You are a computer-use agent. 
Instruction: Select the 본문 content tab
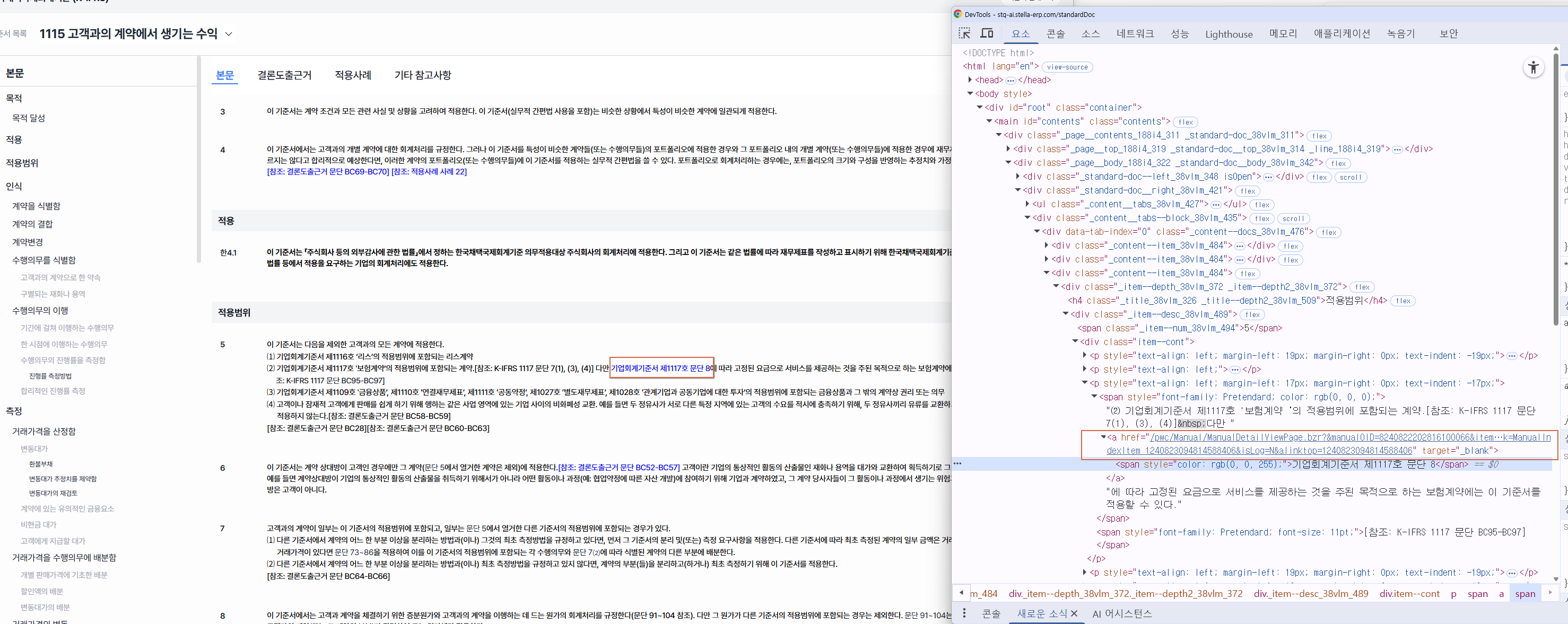click(x=224, y=75)
